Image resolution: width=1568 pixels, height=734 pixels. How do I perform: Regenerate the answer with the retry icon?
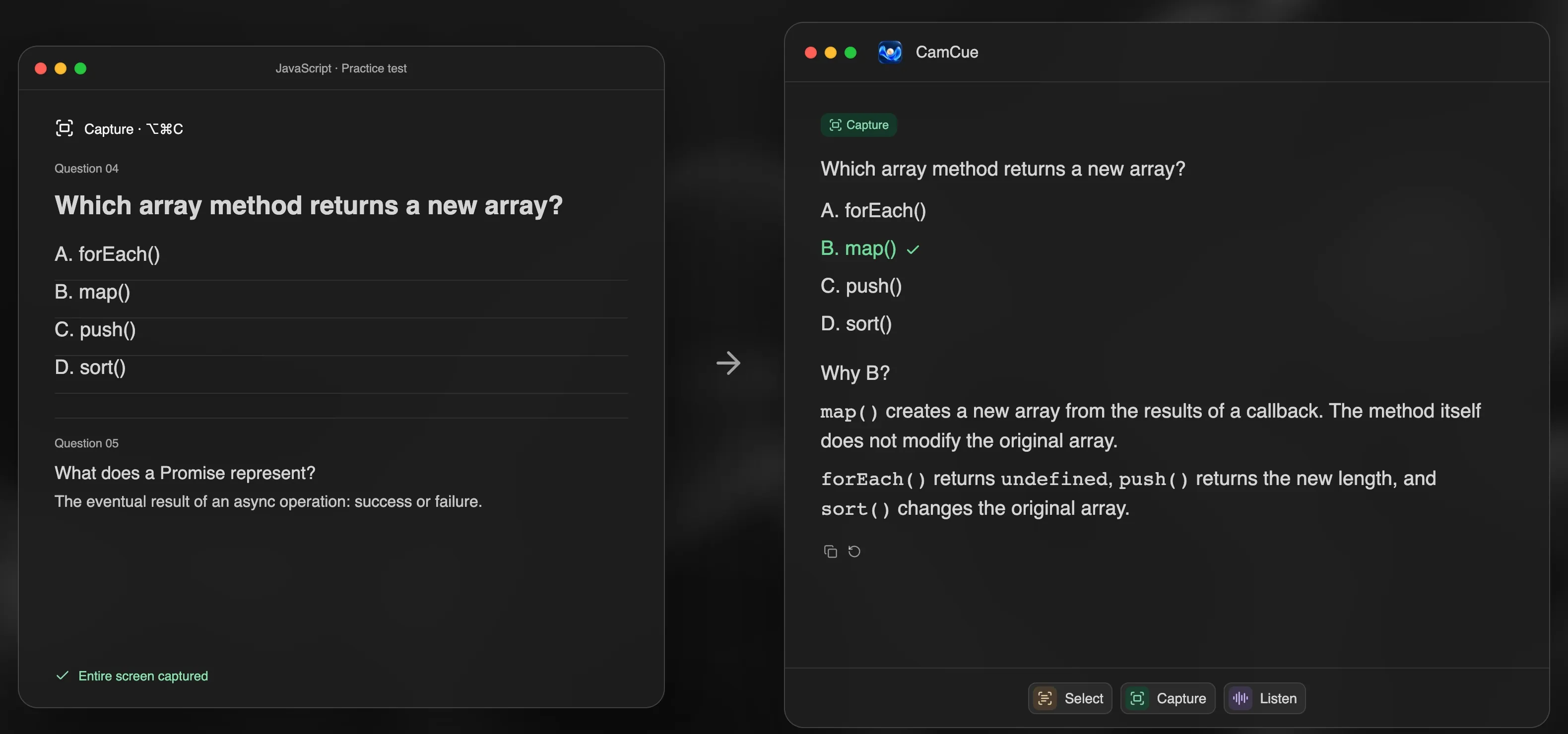coord(854,551)
